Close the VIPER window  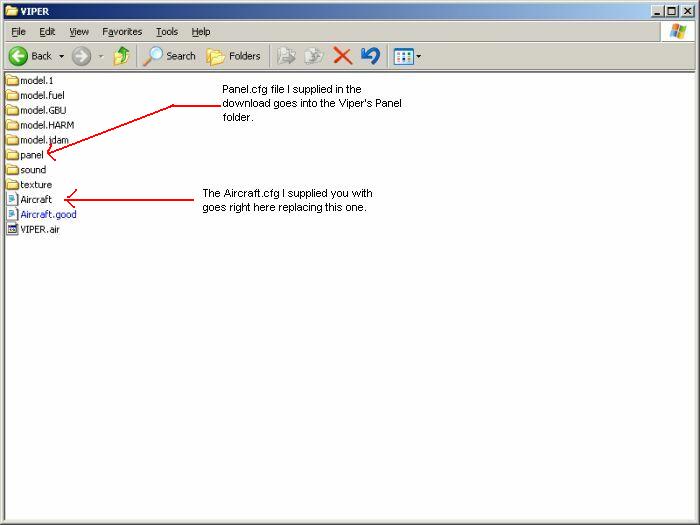(x=687, y=11)
